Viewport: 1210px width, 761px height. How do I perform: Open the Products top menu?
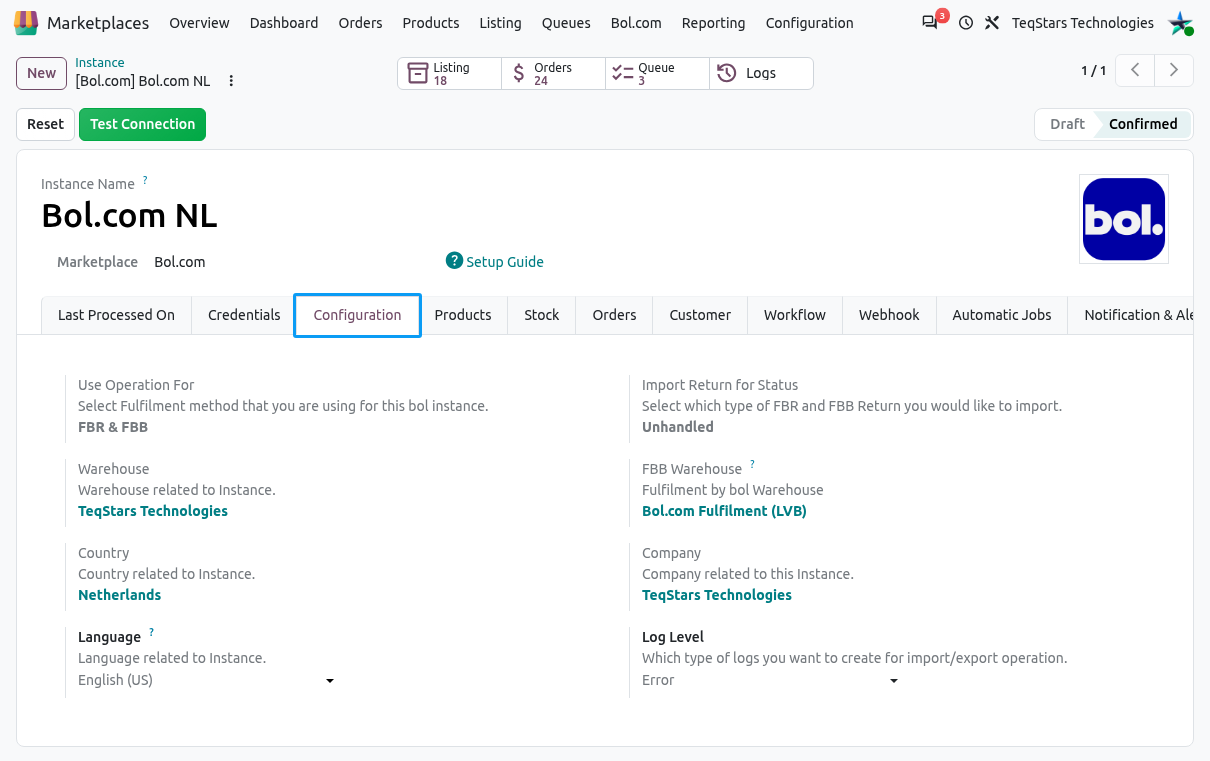tap(431, 22)
